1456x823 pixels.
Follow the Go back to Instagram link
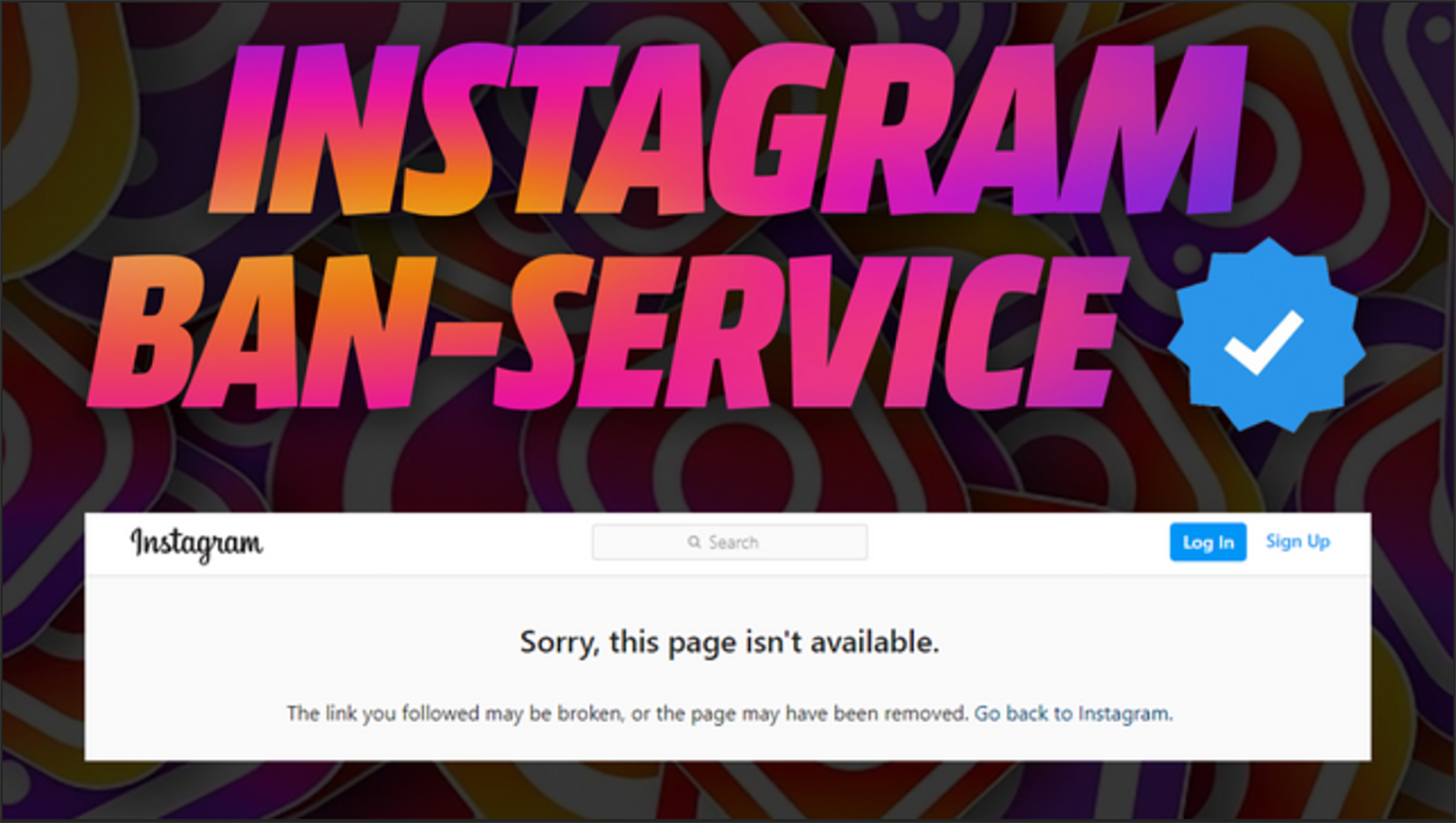click(x=1074, y=713)
